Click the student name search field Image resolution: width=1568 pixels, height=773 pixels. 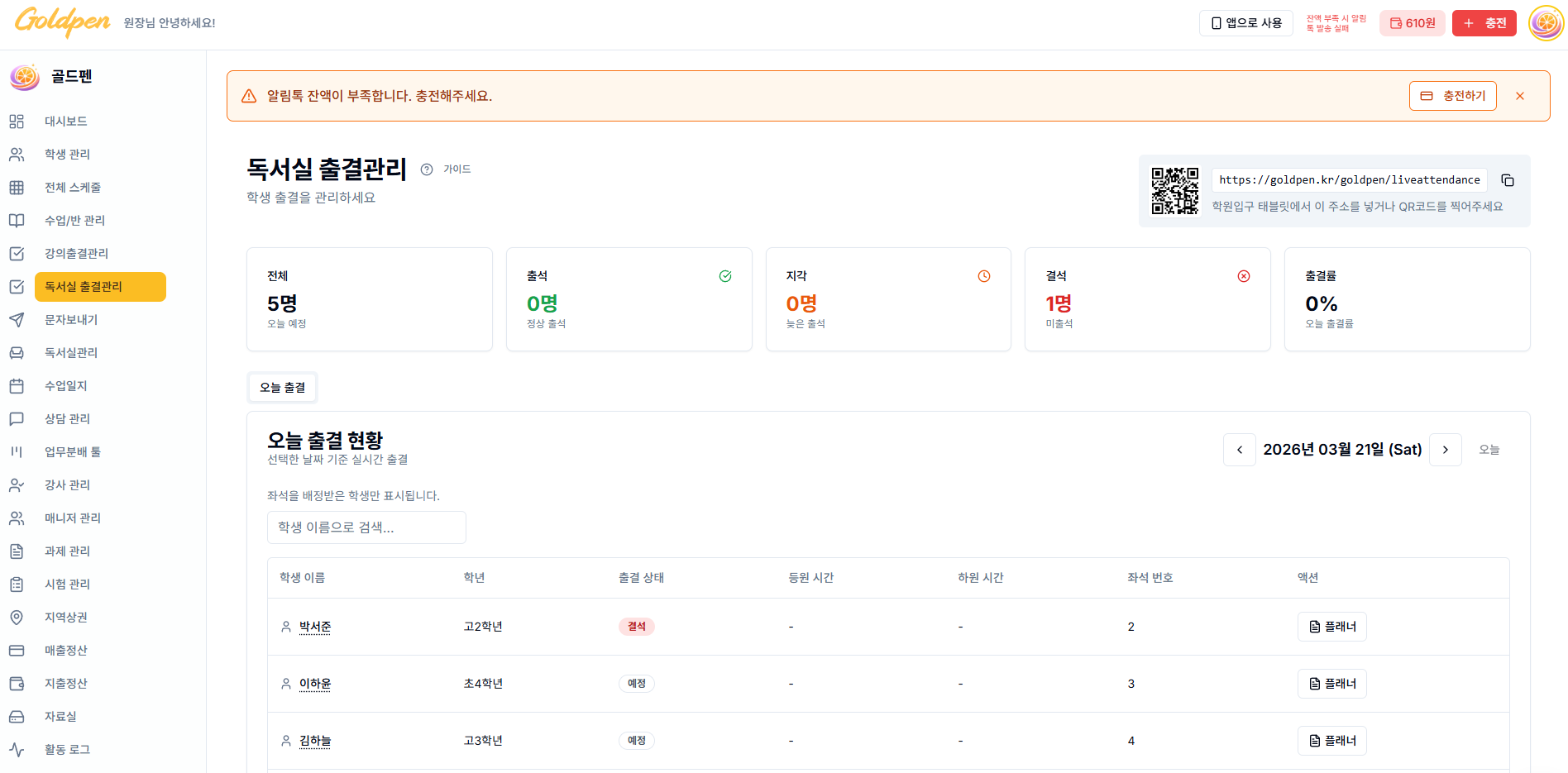tap(366, 527)
